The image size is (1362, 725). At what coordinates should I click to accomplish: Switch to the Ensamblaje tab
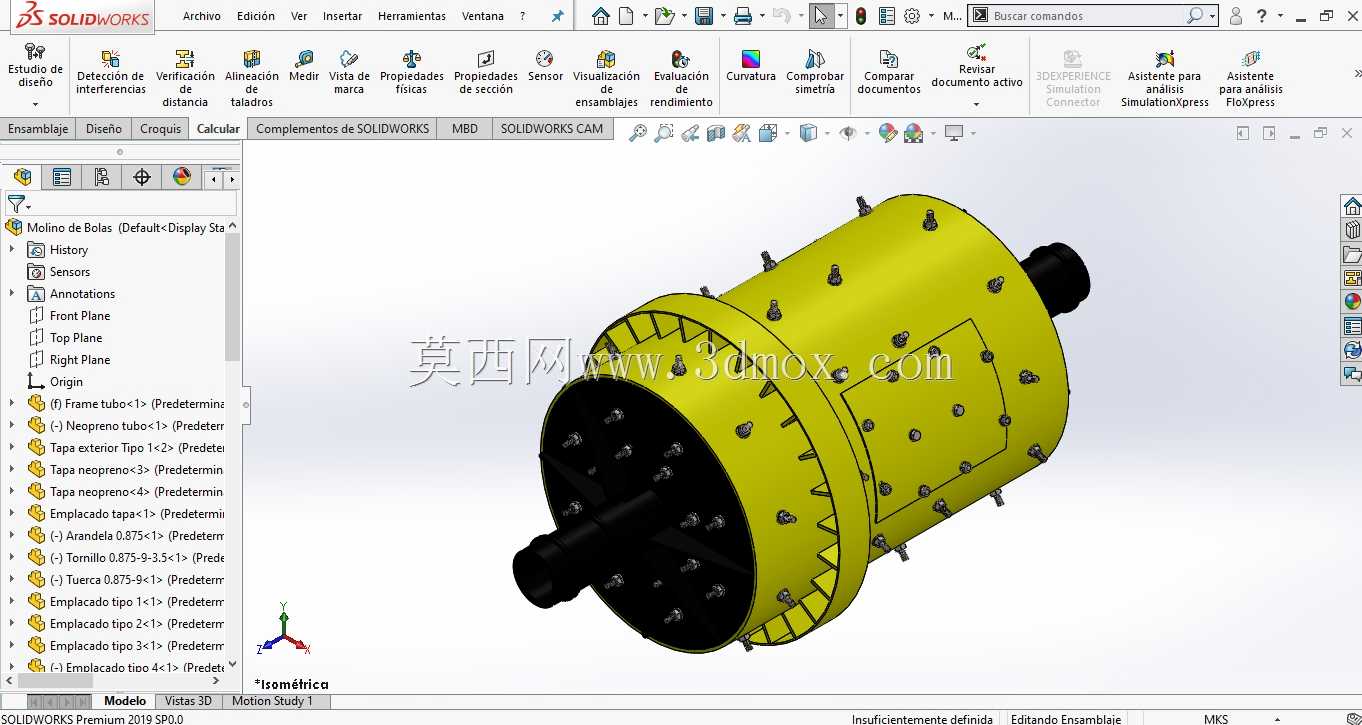point(38,129)
